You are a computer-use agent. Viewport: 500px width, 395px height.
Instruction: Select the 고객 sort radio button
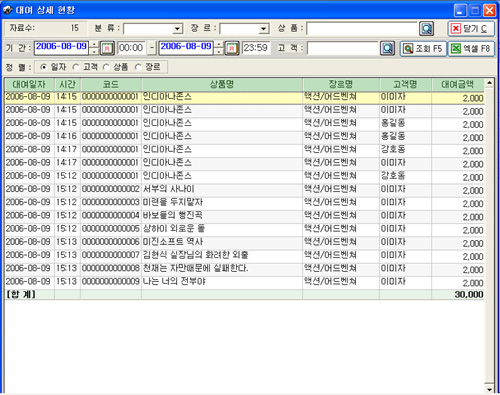pyautogui.click(x=76, y=67)
